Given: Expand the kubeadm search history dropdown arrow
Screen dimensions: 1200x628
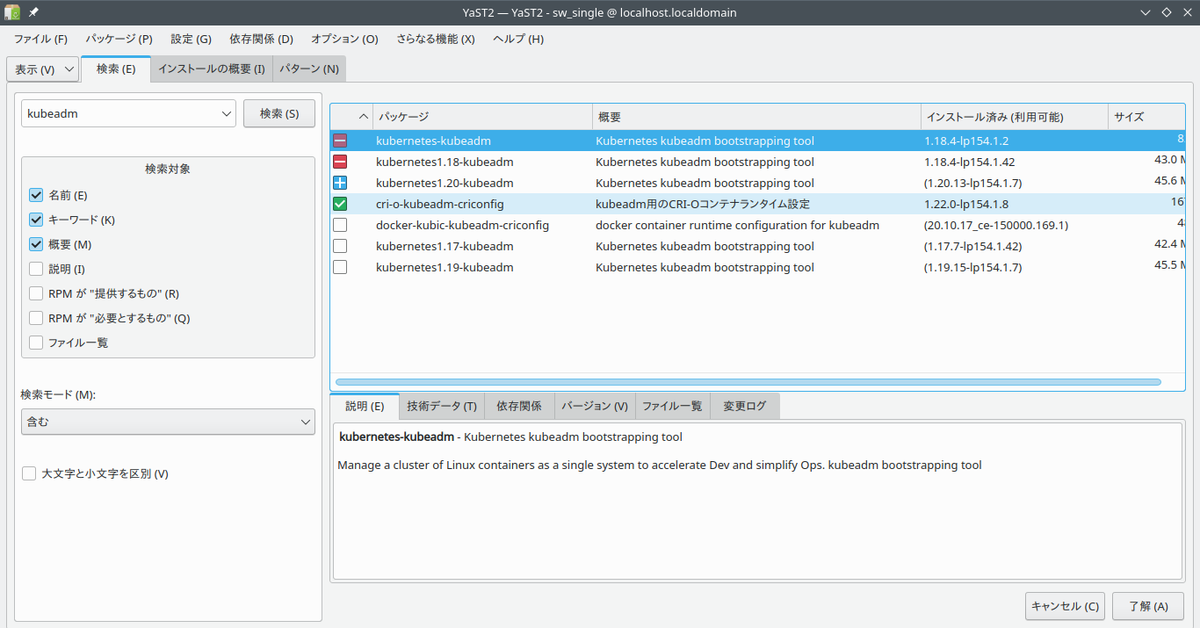Looking at the screenshot, I should pyautogui.click(x=225, y=114).
